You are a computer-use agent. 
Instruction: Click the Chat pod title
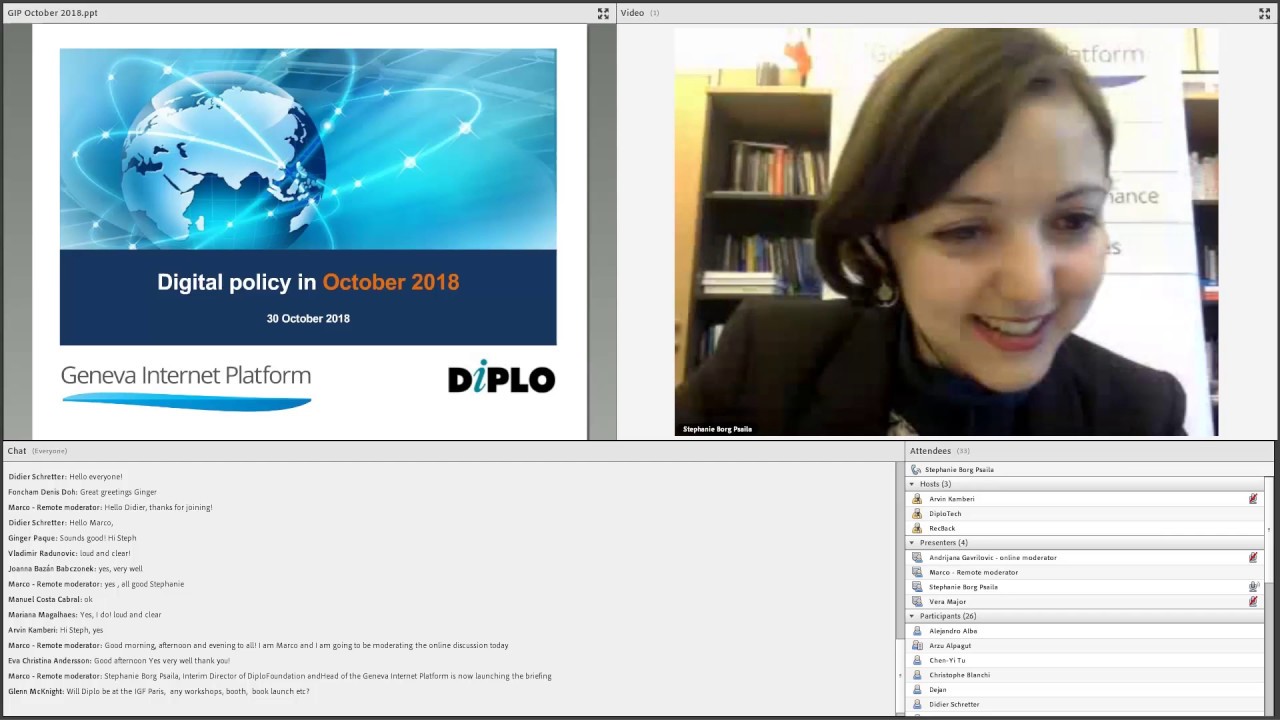[17, 451]
